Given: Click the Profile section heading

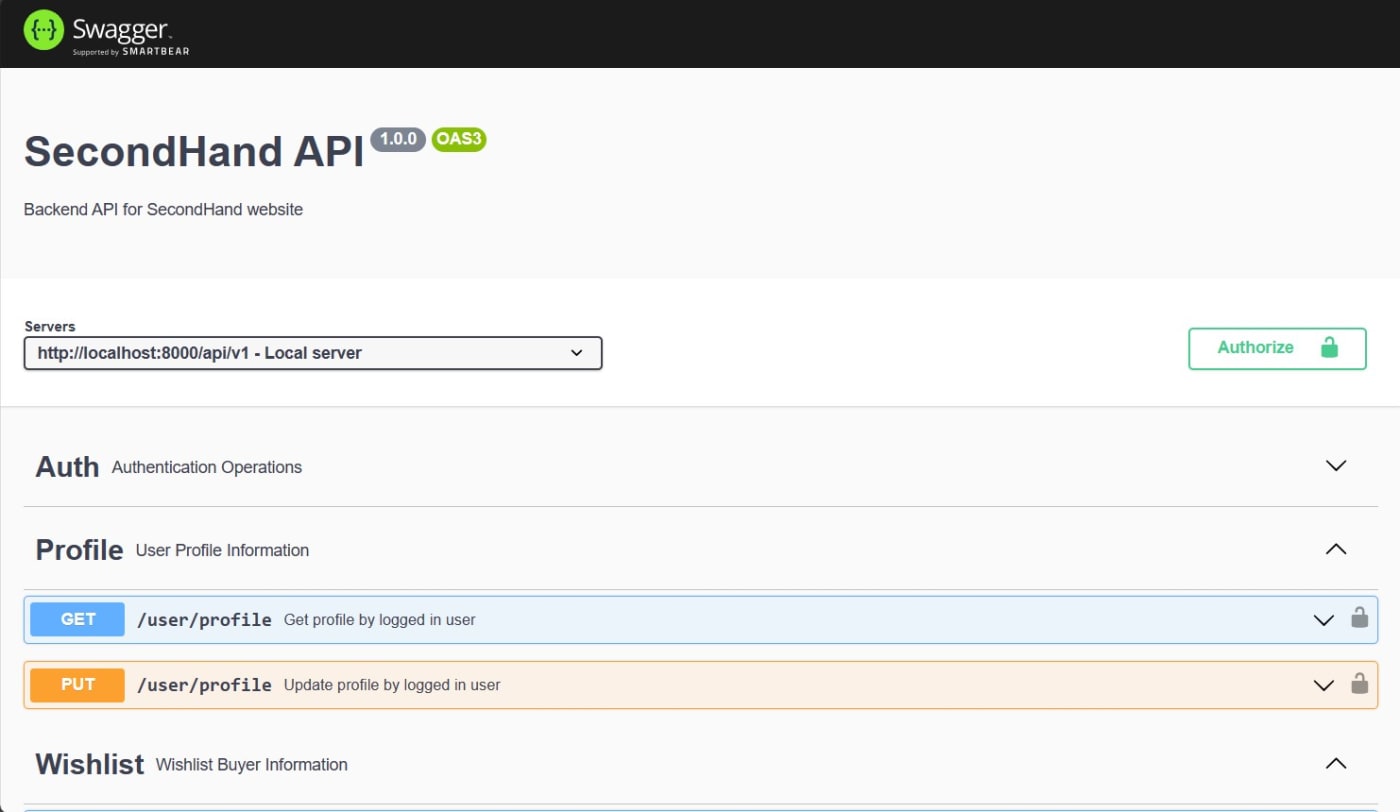Looking at the screenshot, I should (79, 550).
